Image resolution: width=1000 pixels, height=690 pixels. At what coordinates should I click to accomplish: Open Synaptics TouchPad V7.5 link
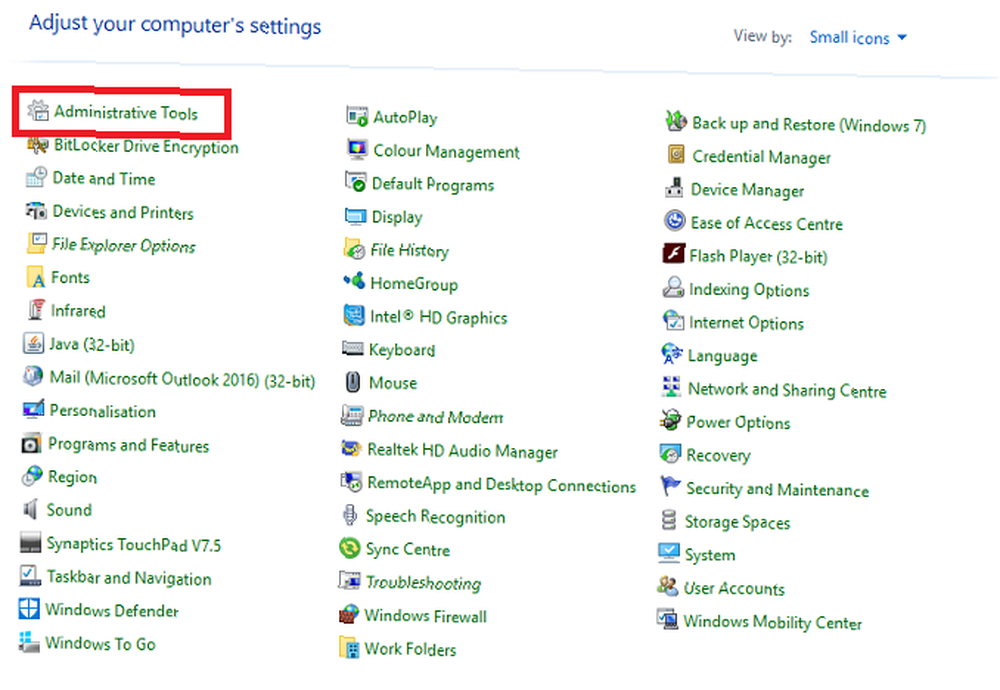pyautogui.click(x=134, y=544)
